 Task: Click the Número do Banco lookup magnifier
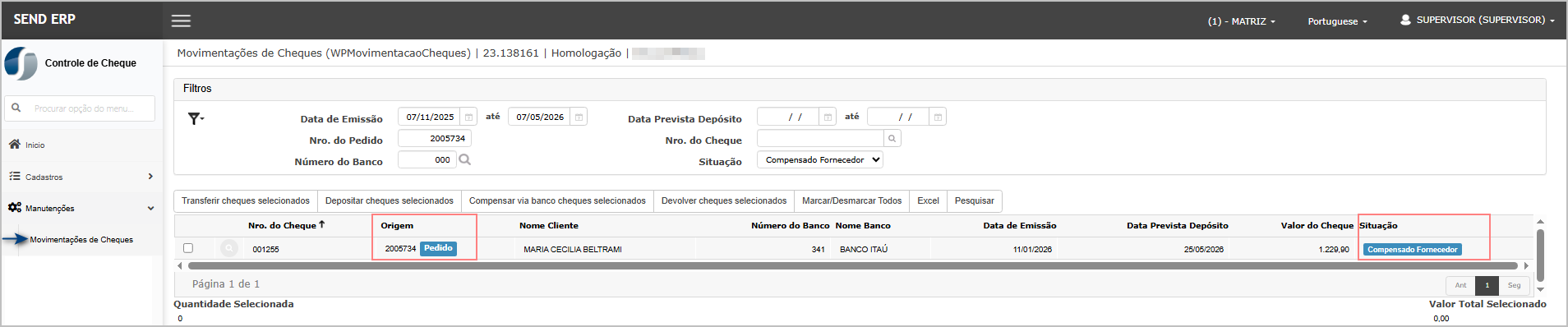pos(464,159)
